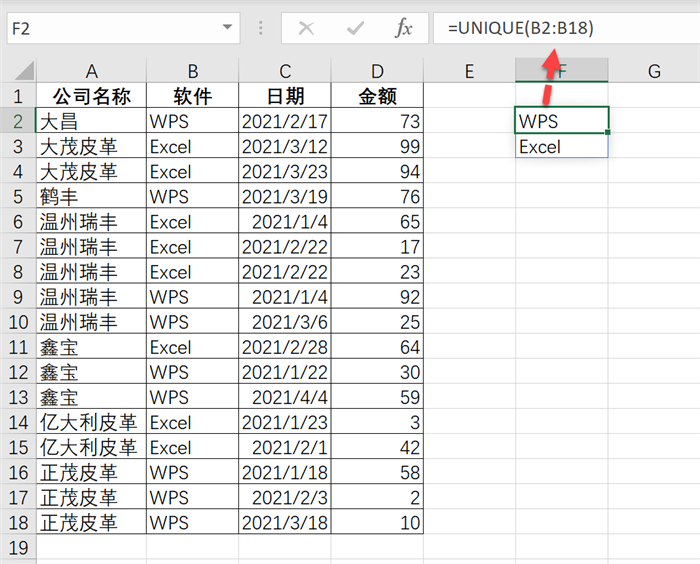The height and width of the screenshot is (564, 700).
Task: Select cell F2 containing WPS
Action: coord(561,121)
